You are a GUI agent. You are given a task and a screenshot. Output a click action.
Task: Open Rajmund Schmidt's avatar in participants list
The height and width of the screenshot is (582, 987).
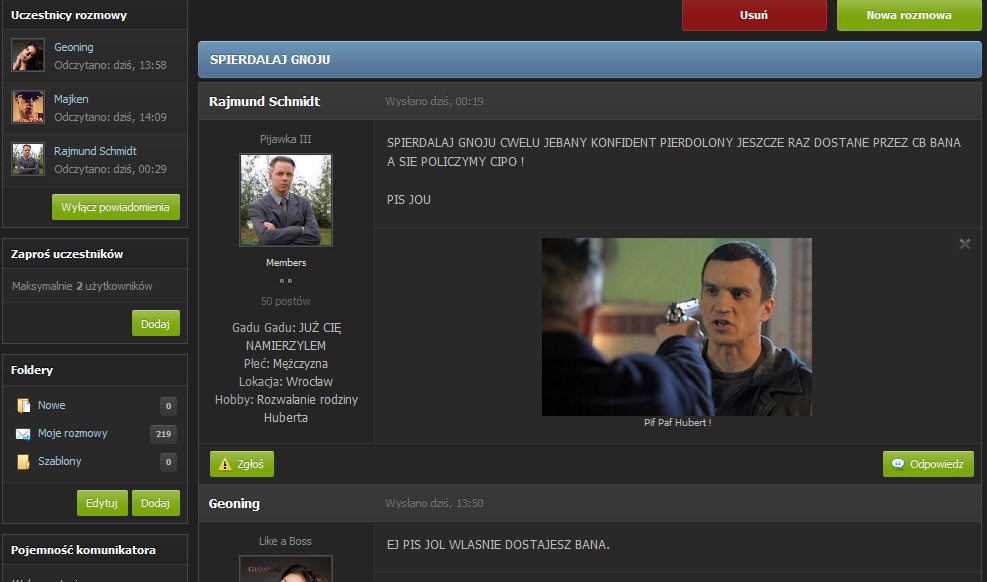(x=28, y=159)
